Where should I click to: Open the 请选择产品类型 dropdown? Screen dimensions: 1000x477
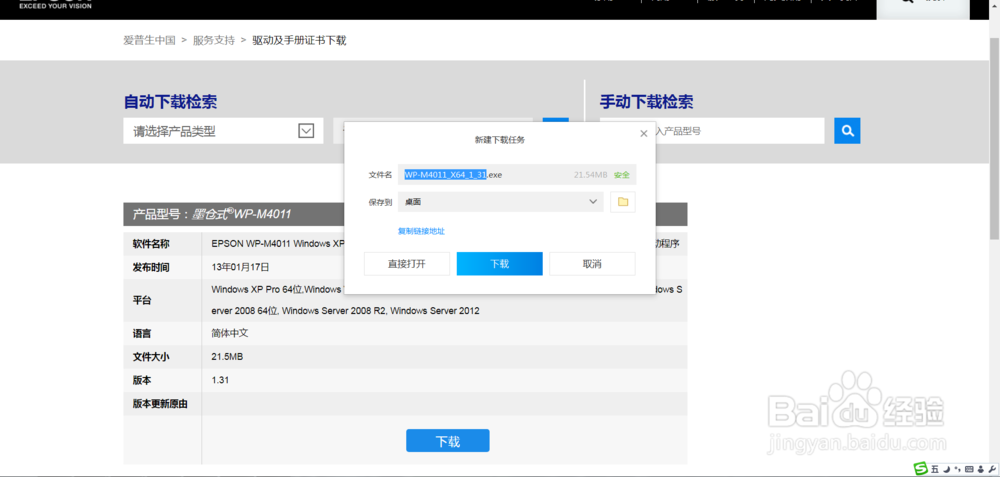[223, 131]
